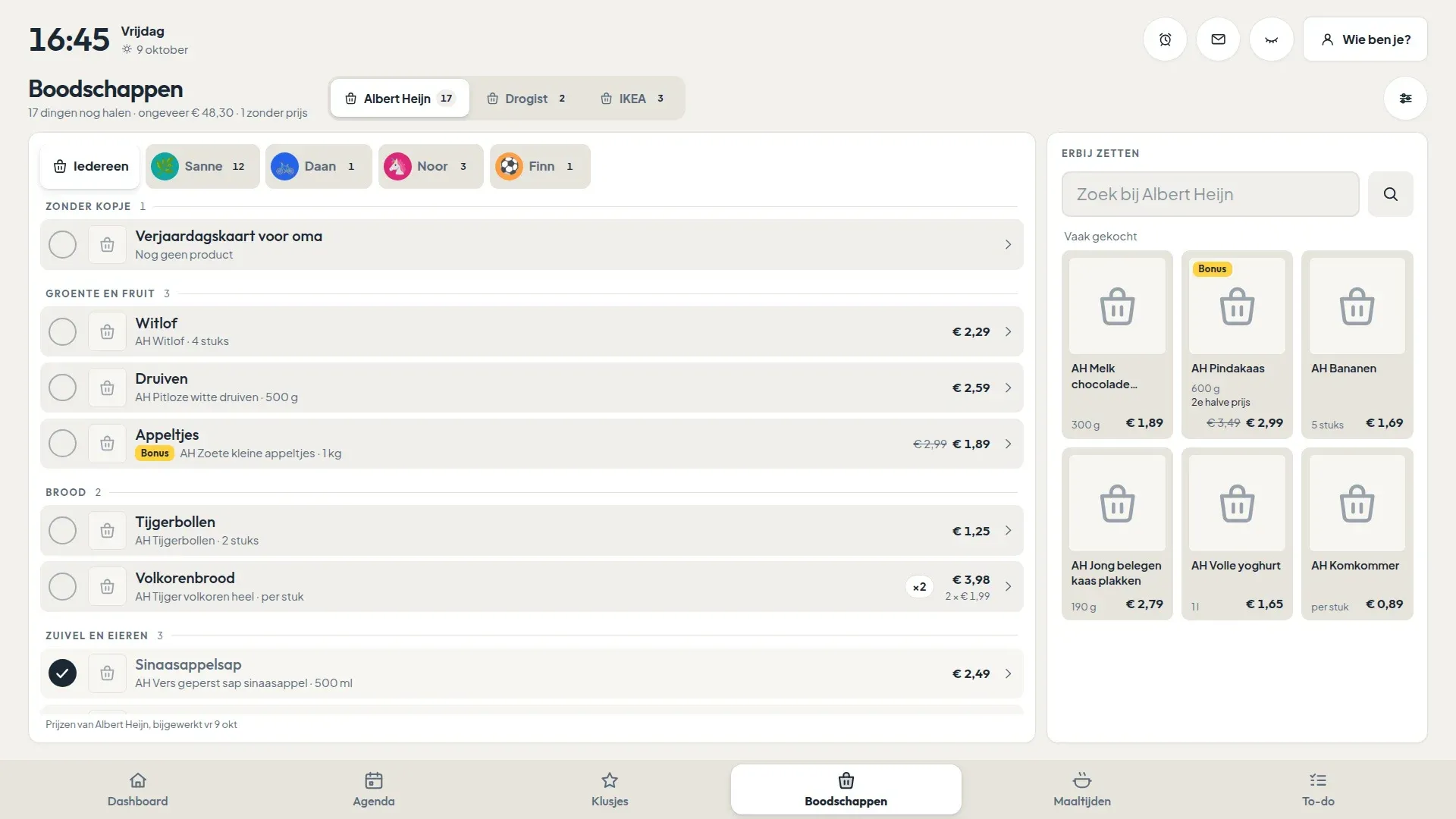Viewport: 1456px width, 819px height.
Task: Expand Druiven details via its chevron
Action: point(1008,388)
